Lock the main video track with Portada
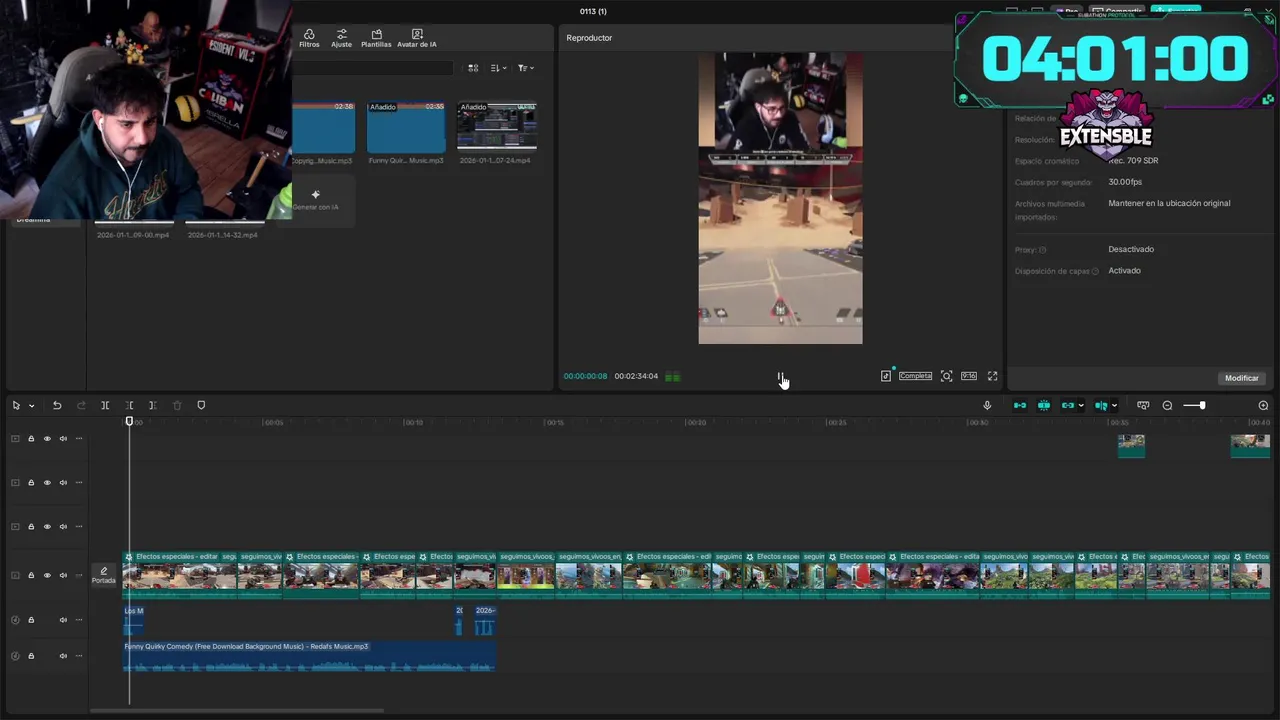This screenshot has height=720, width=1280. 31,576
